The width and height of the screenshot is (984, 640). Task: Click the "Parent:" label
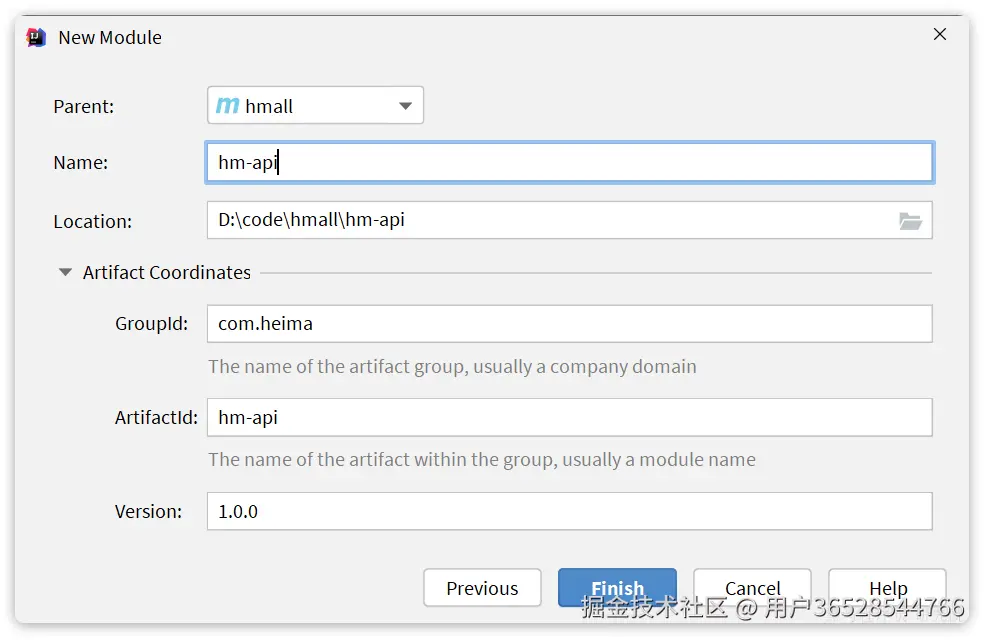click(84, 106)
